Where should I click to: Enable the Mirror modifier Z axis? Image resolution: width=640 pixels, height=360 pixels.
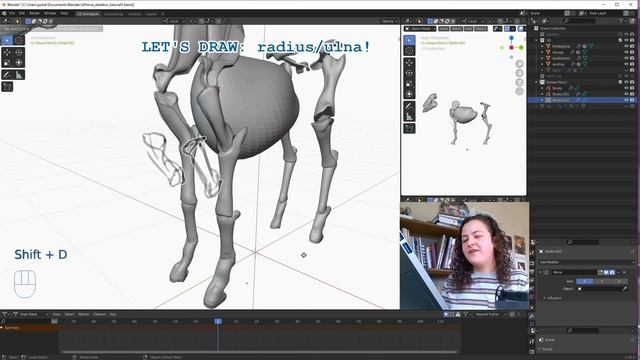[619, 281]
